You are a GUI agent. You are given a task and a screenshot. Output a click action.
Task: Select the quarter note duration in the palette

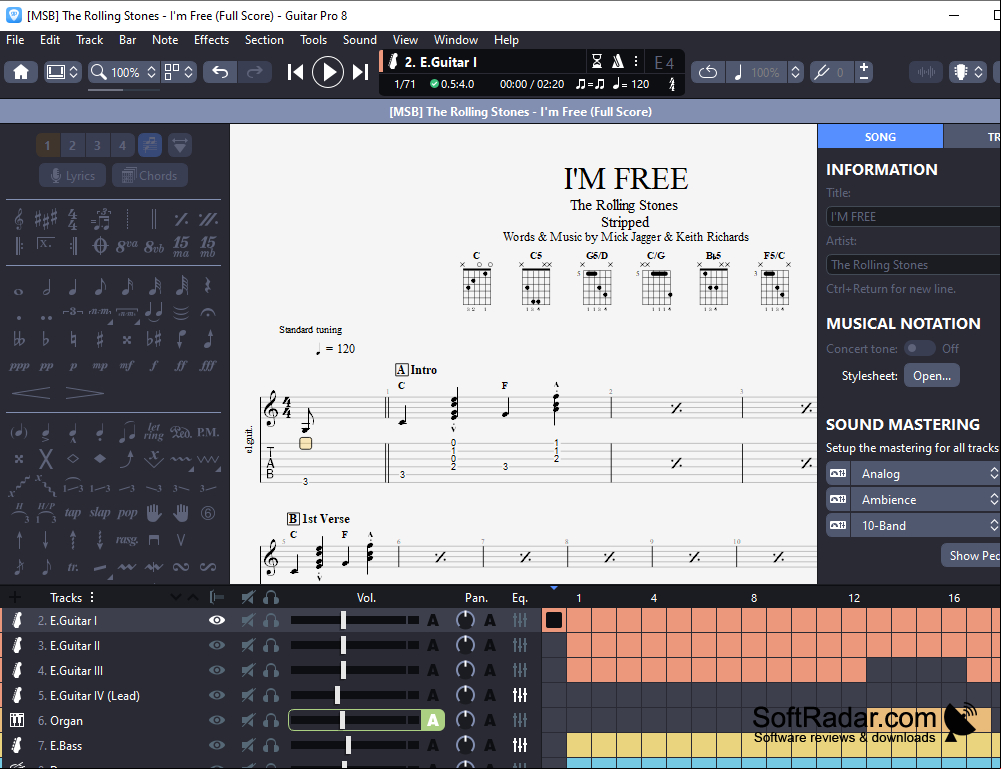tap(73, 287)
